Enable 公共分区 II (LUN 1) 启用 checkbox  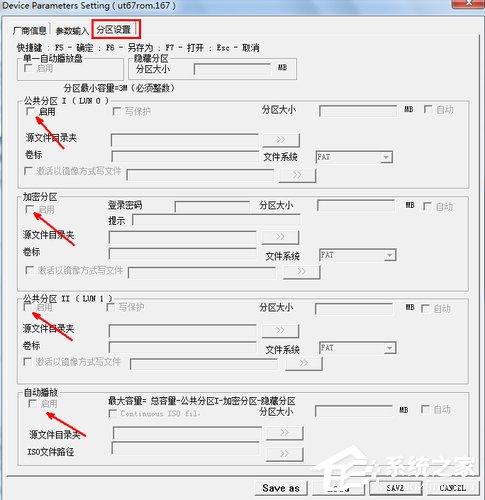click(x=28, y=306)
